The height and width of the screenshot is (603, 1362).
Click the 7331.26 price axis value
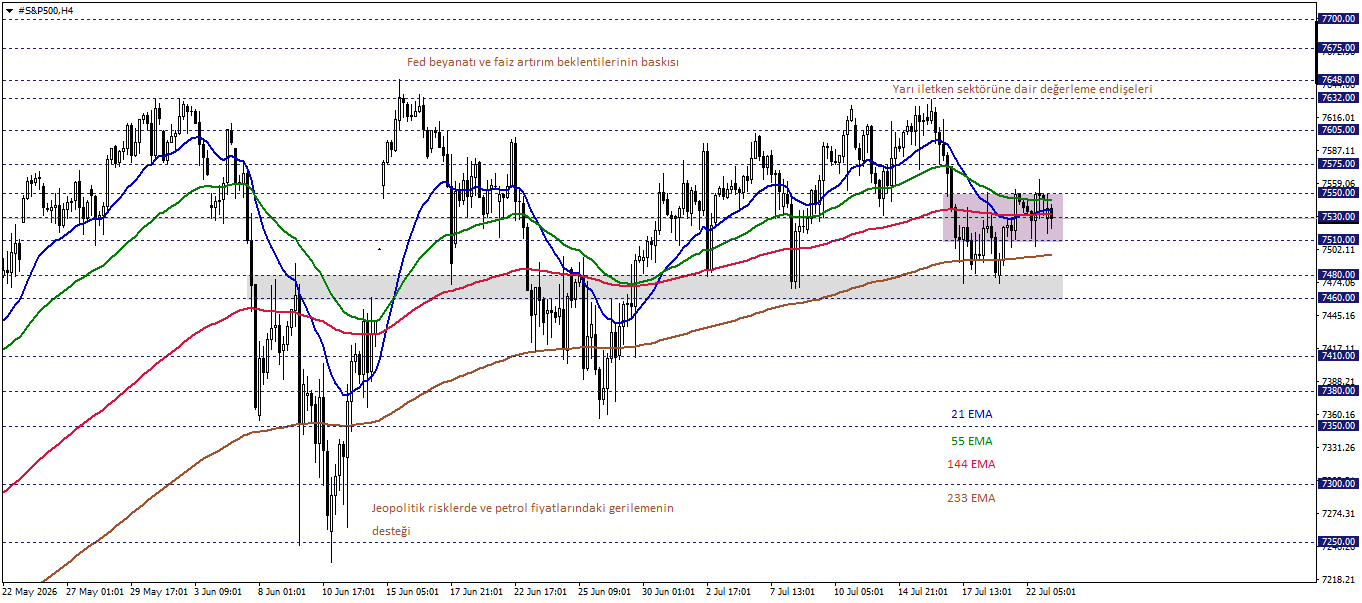tap(1337, 448)
